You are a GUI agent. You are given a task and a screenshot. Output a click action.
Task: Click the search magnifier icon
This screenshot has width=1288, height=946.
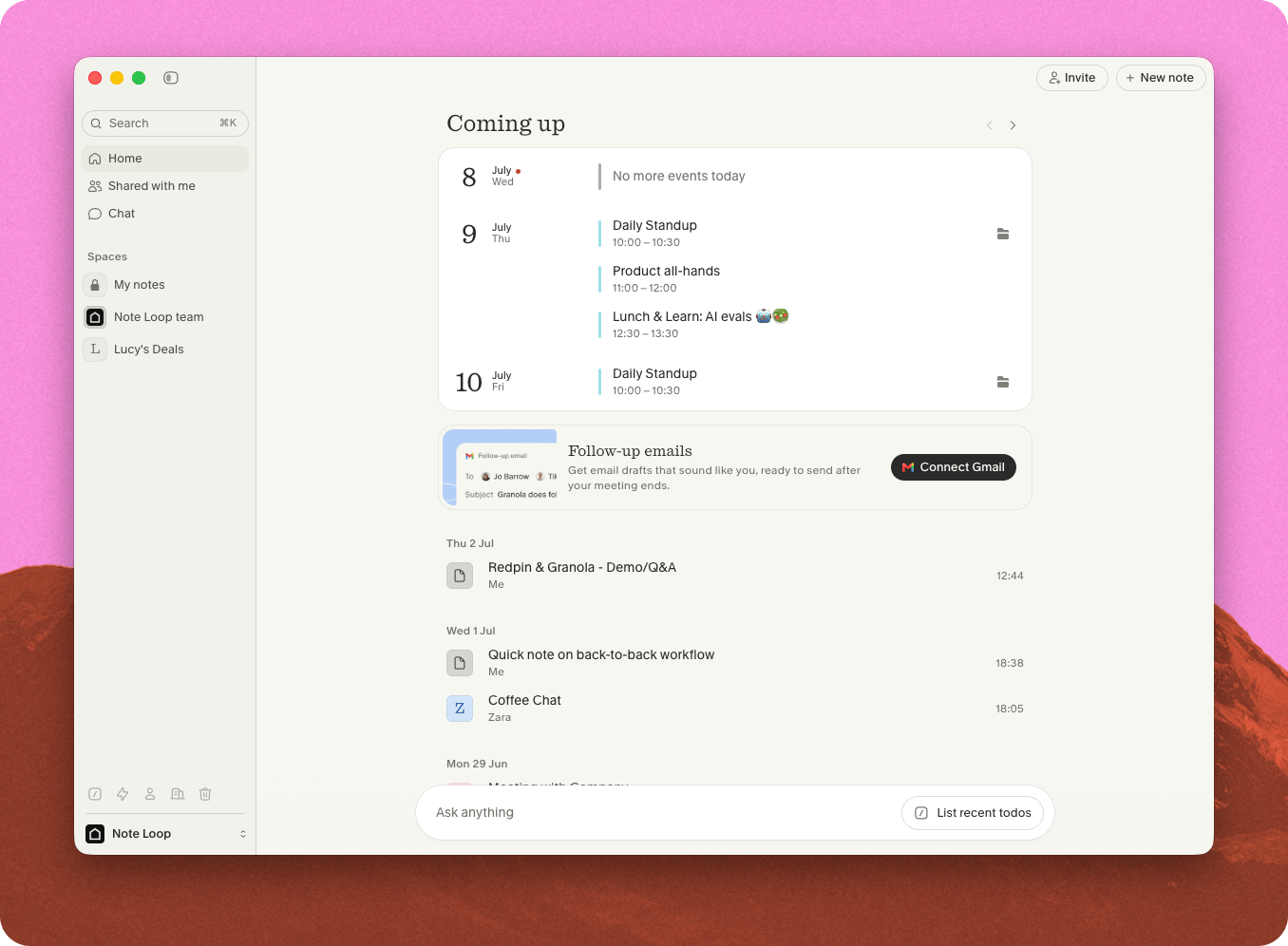pos(96,123)
